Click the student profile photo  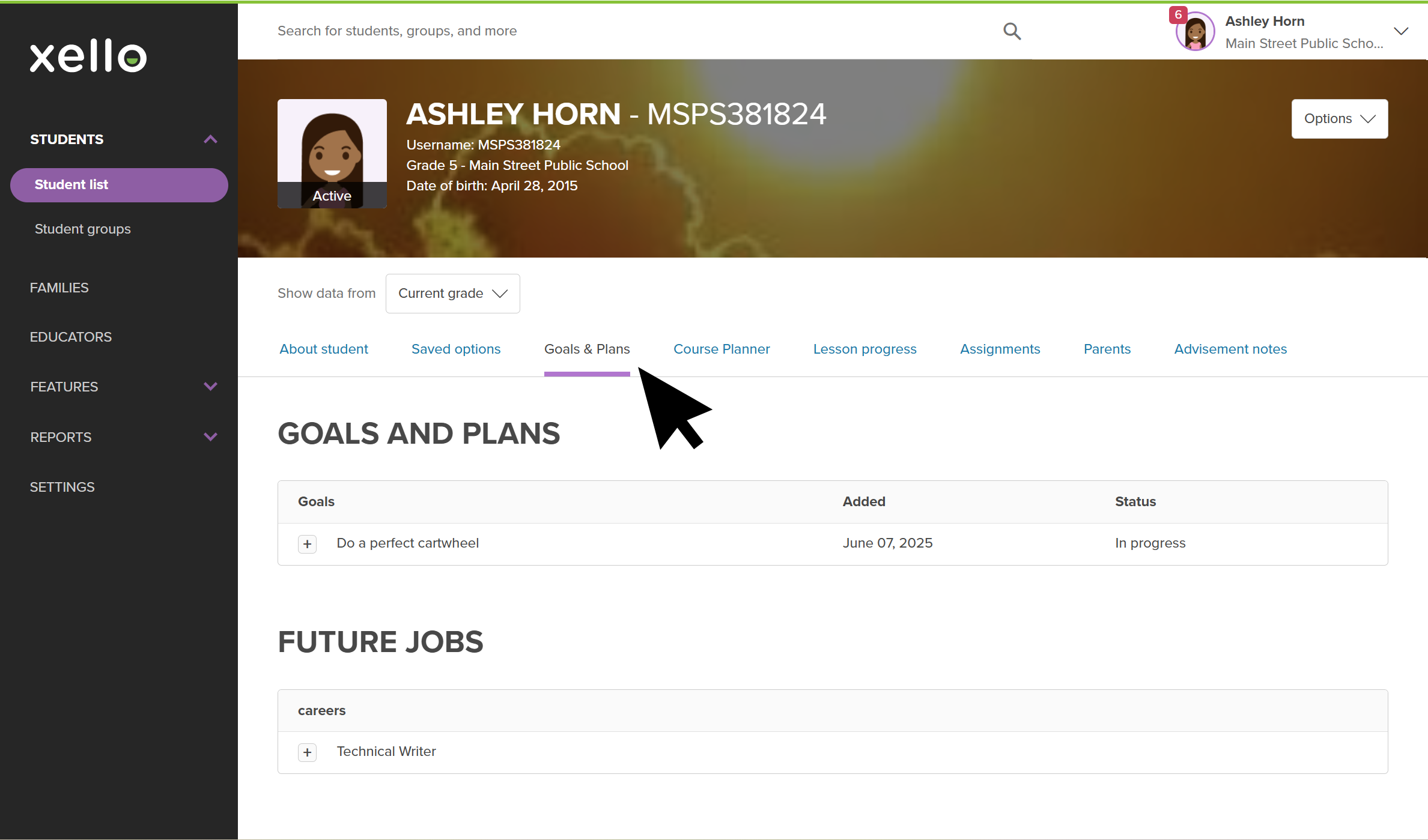coord(332,154)
